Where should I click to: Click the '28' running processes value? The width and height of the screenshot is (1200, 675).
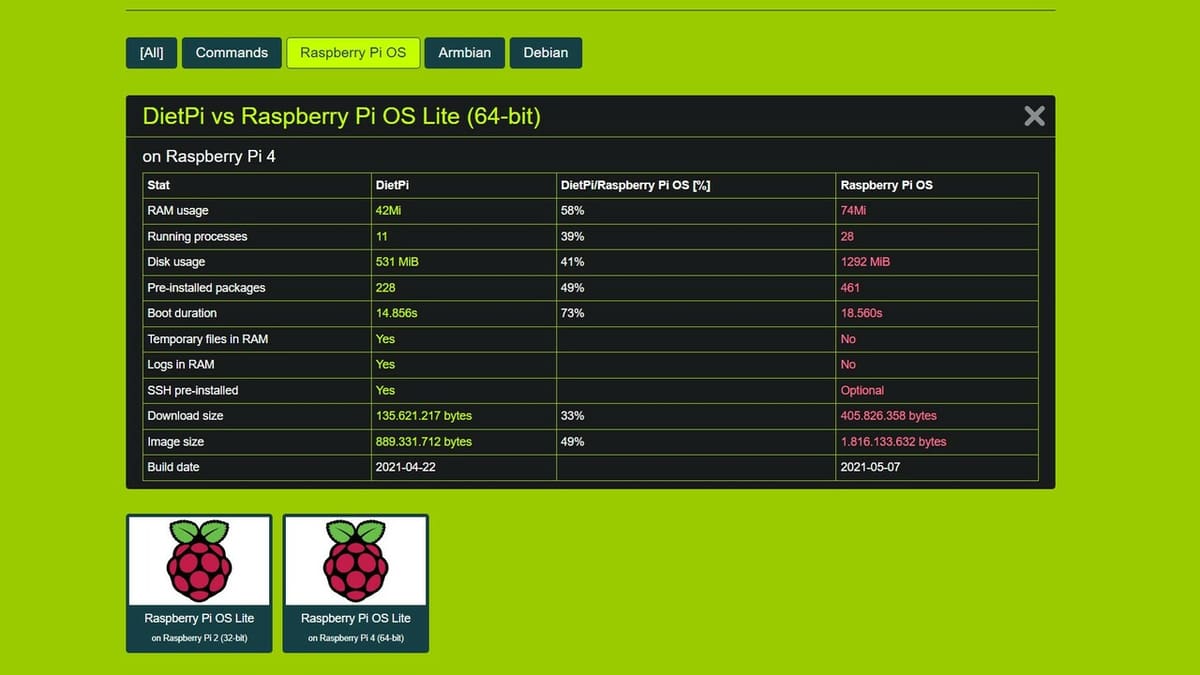(x=847, y=237)
